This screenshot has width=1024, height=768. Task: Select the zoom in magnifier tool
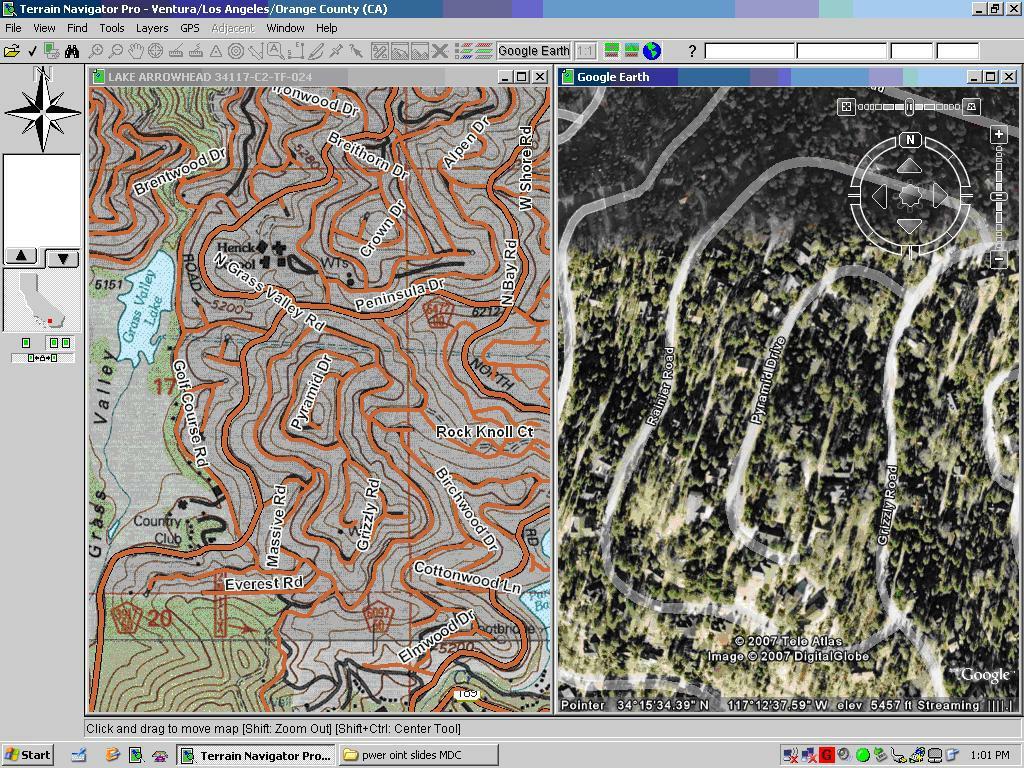(96, 51)
